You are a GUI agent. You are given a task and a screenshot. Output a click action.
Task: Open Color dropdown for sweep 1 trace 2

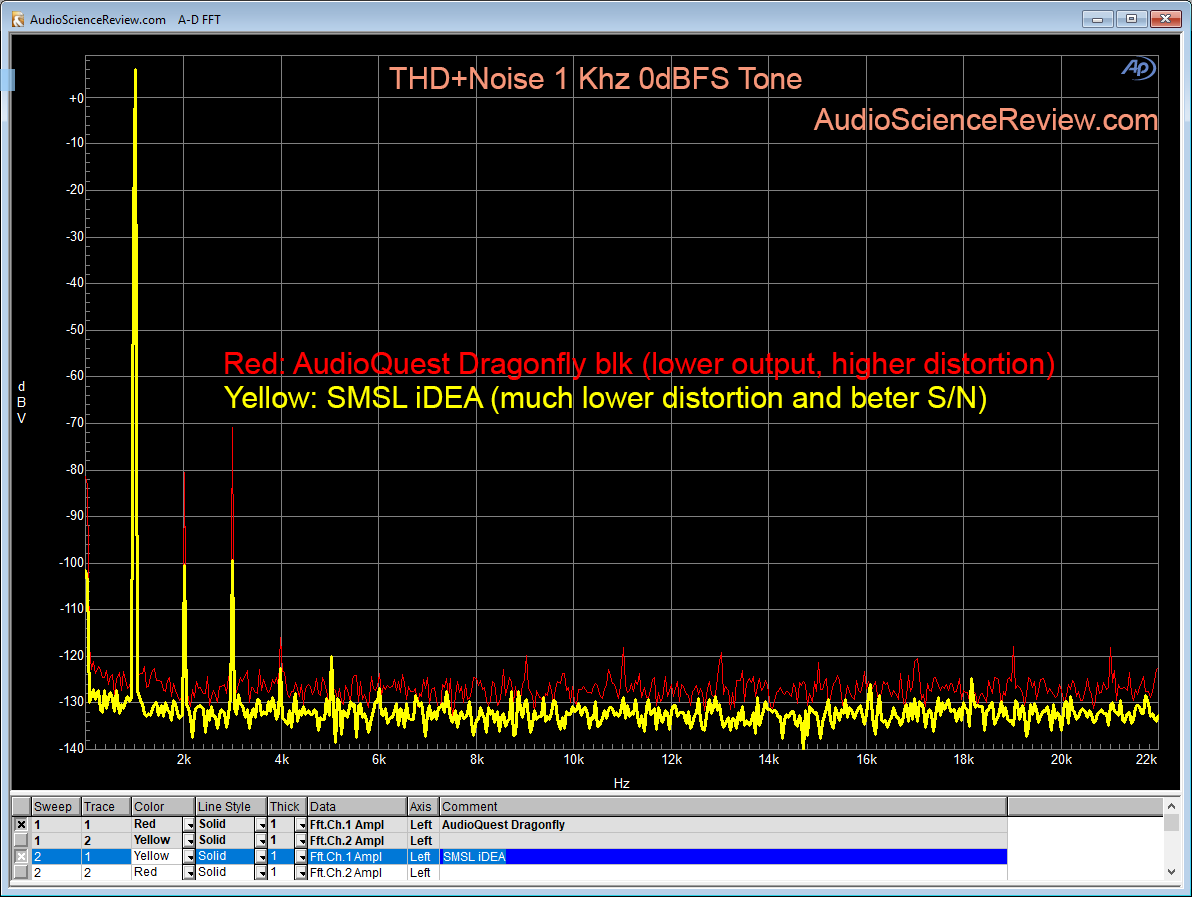tap(189, 841)
